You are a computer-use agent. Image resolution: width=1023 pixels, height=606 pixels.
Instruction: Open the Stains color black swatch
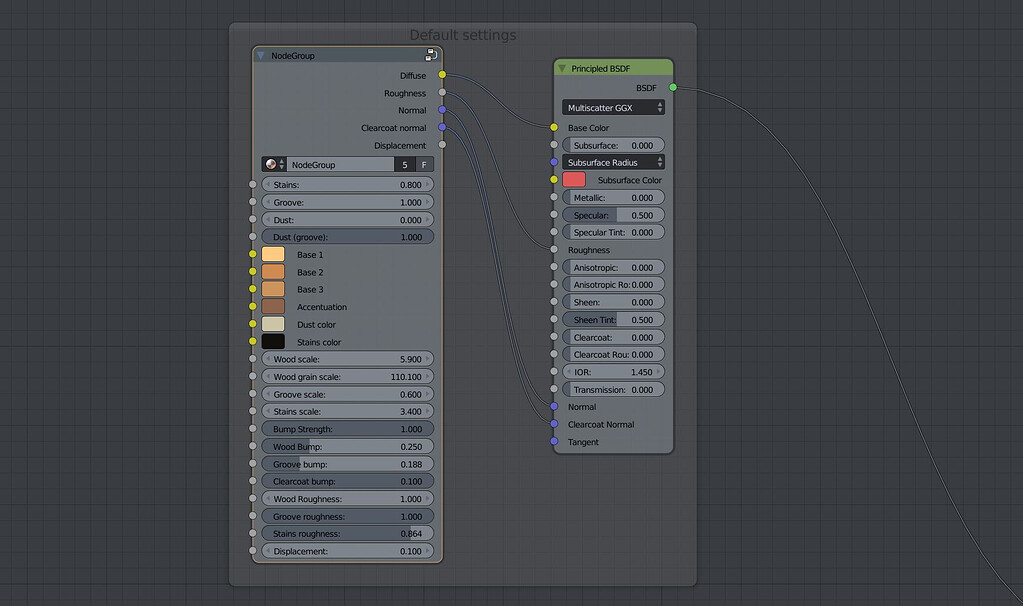pos(273,342)
